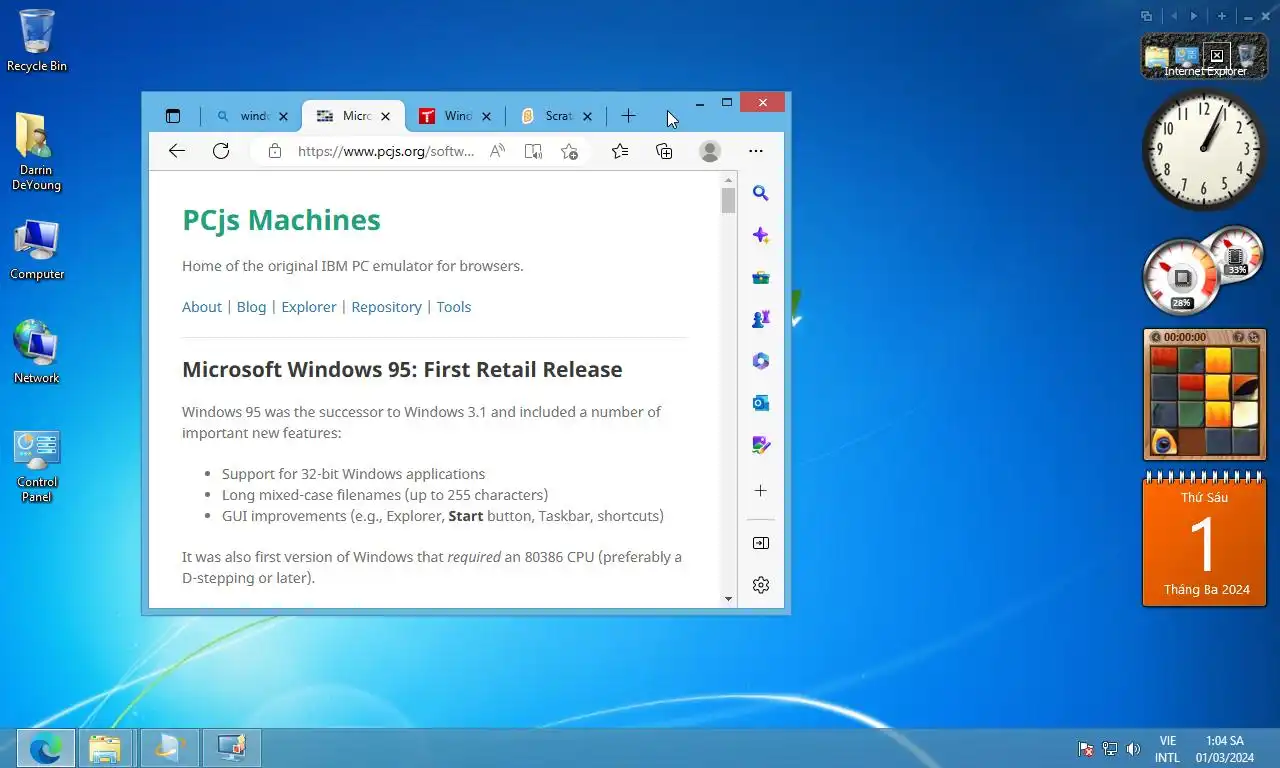Open the Favorites list

pos(620,151)
